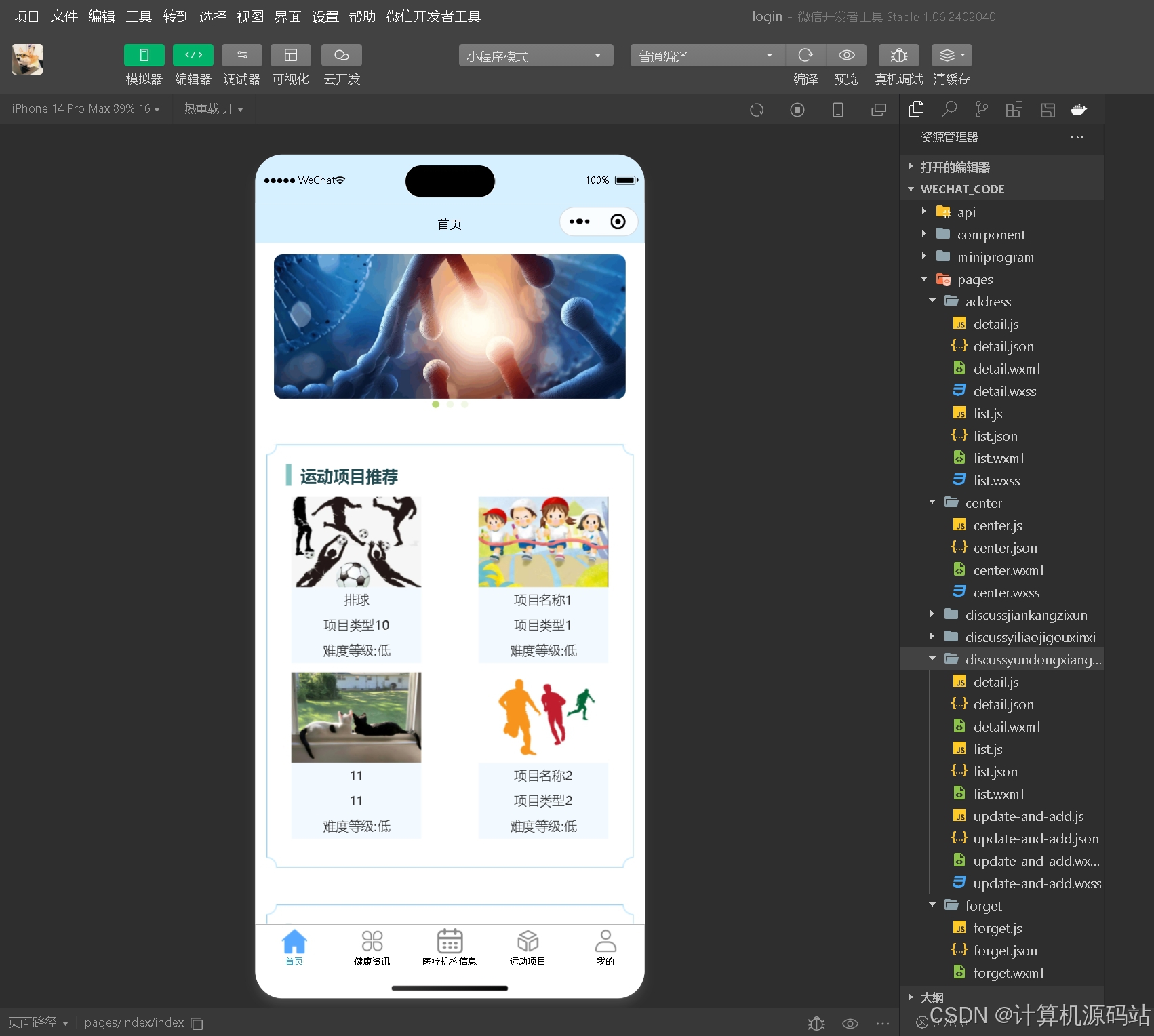1154x1036 pixels.
Task: Open forget.json file
Action: (x=1002, y=951)
